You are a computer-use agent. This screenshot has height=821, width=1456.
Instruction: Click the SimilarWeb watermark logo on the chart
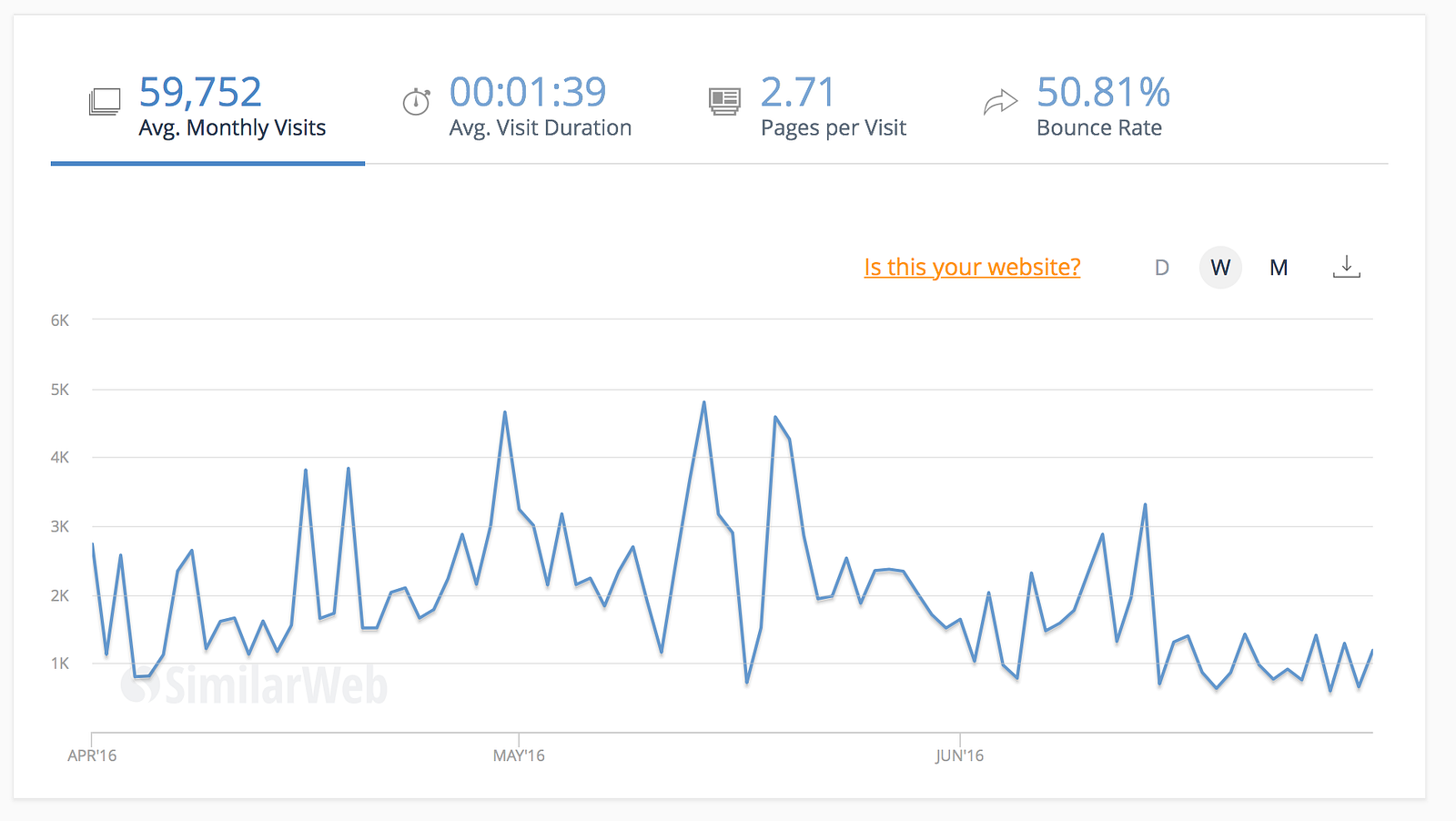click(x=255, y=685)
